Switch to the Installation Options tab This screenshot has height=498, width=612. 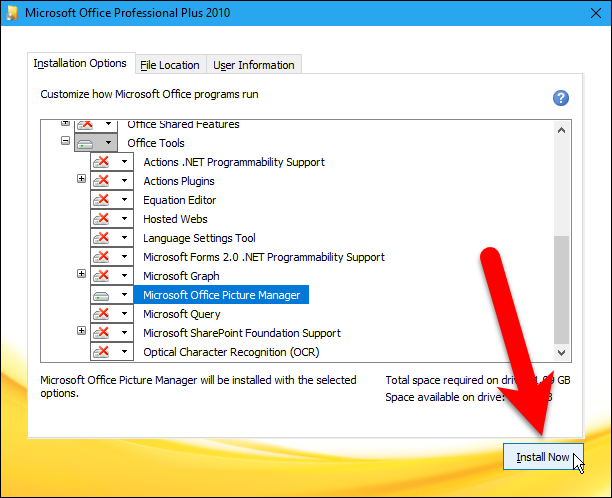(x=80, y=63)
